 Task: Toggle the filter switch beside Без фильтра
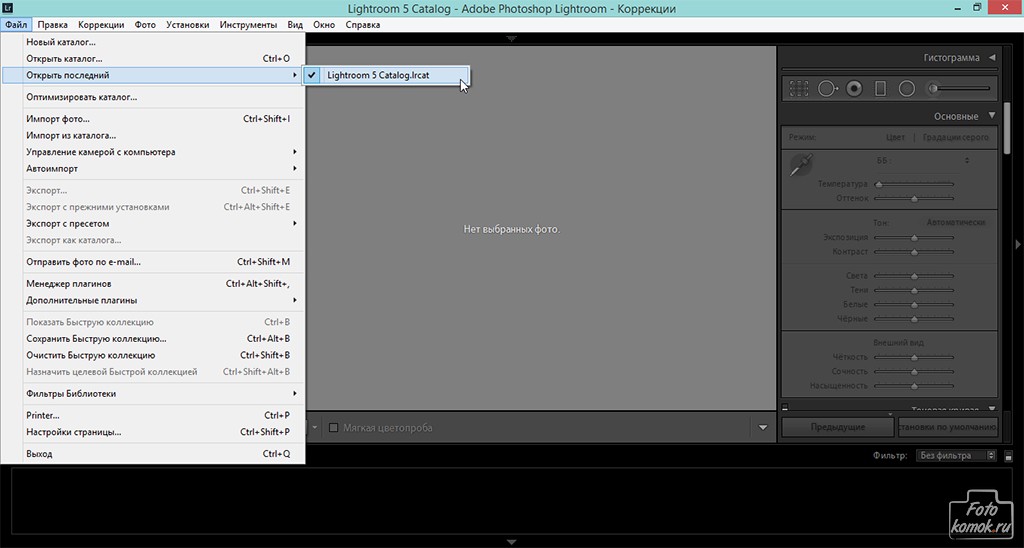click(x=991, y=456)
